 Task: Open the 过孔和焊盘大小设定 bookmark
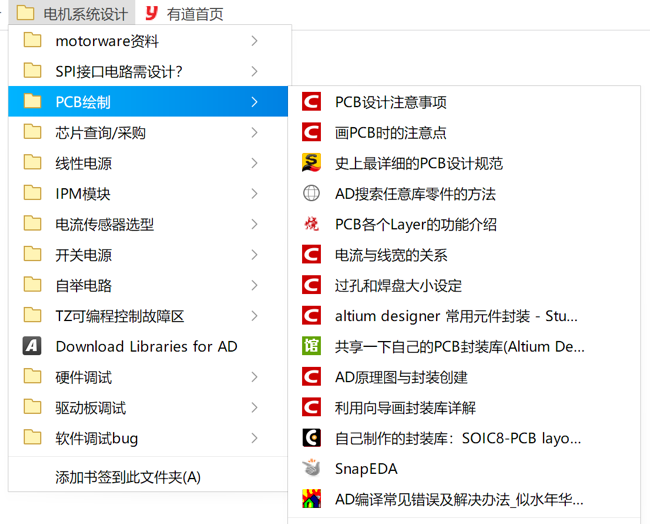click(398, 286)
